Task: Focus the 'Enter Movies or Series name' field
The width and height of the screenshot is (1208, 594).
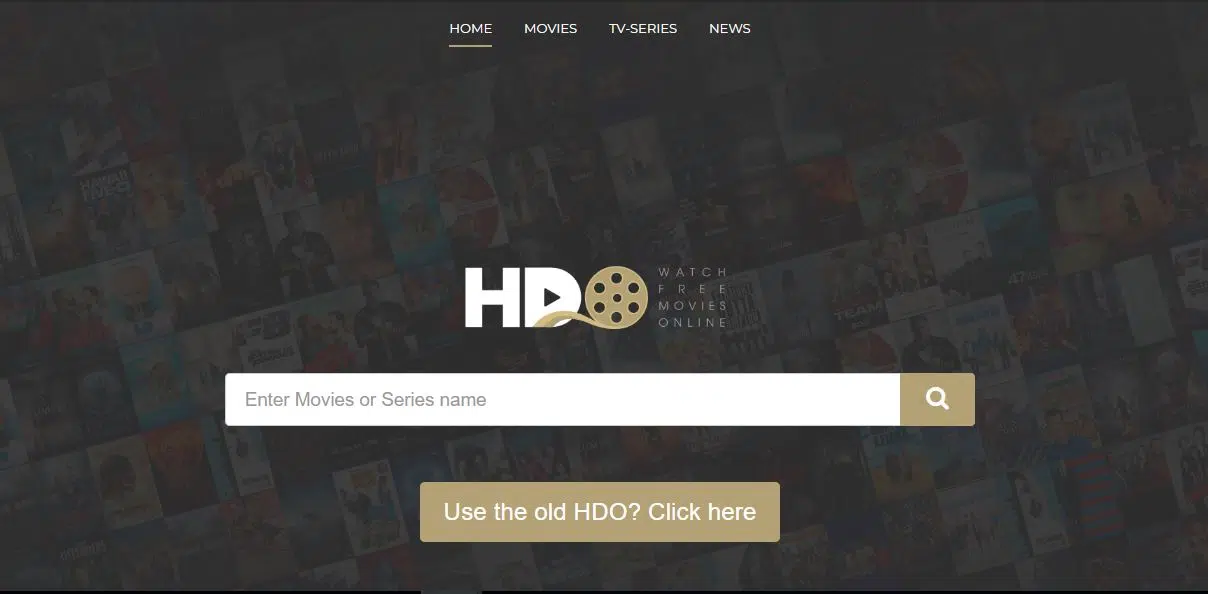Action: [562, 399]
